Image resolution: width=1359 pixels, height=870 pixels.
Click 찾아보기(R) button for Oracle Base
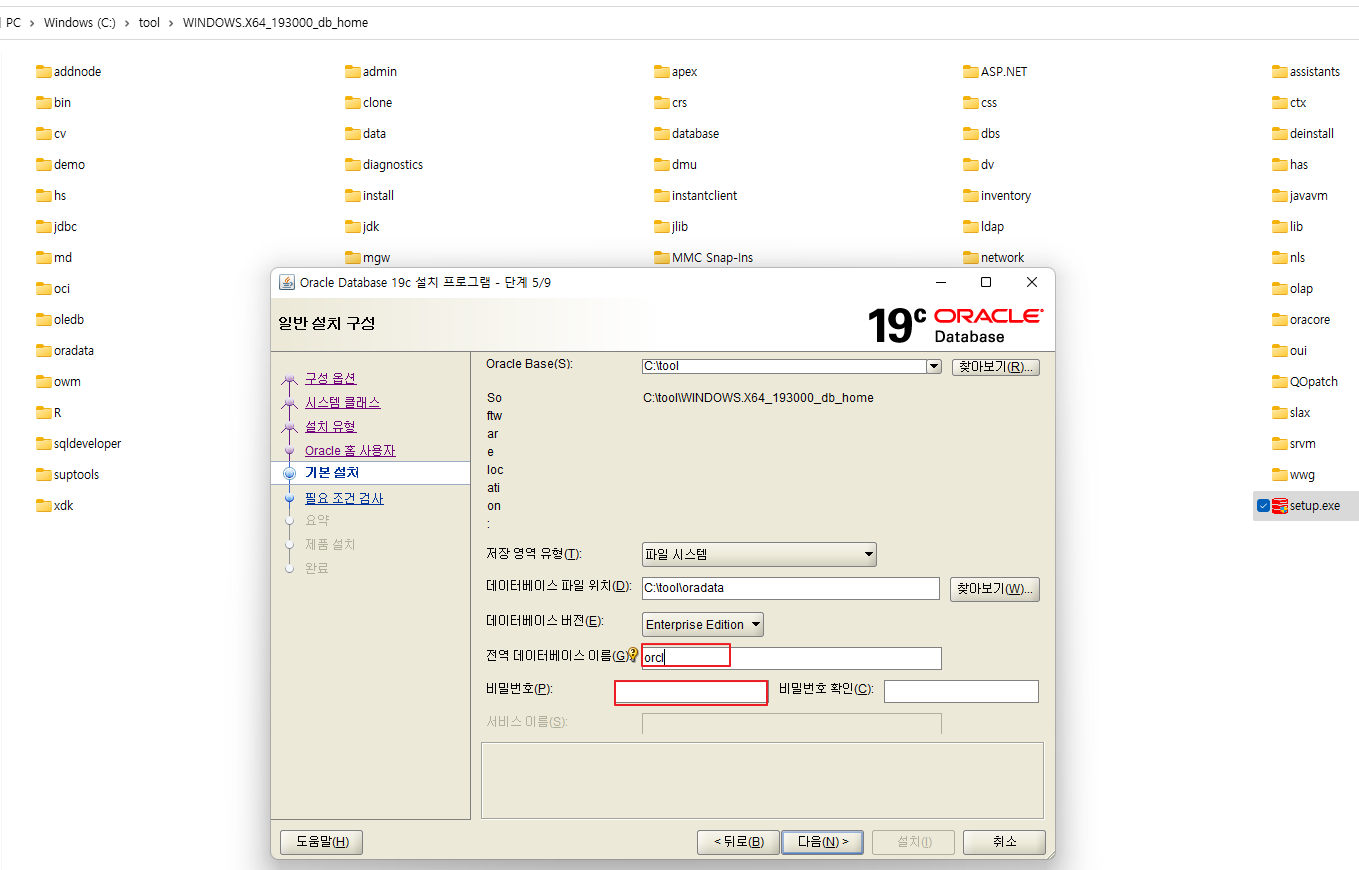click(x=996, y=367)
